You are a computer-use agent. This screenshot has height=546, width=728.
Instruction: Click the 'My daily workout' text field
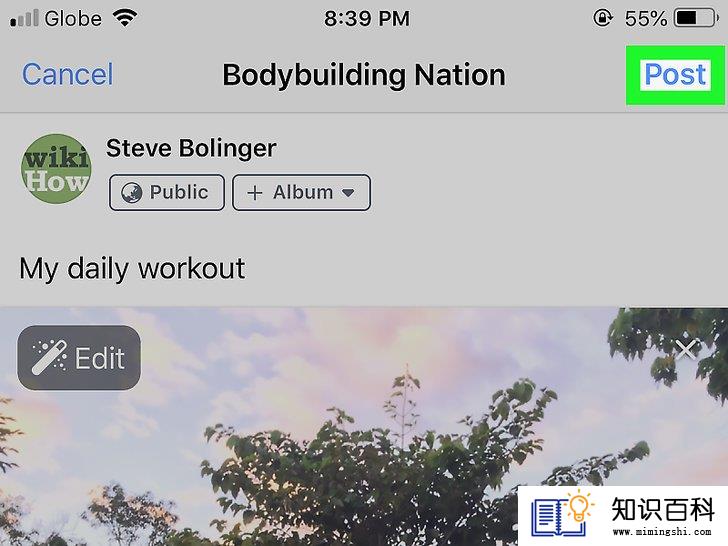364,268
